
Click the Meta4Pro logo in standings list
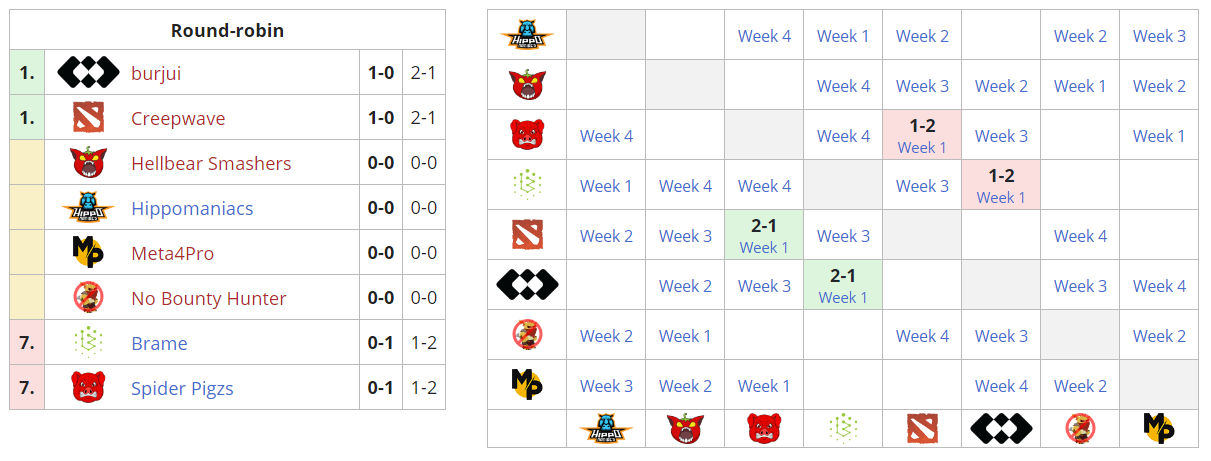tap(88, 253)
